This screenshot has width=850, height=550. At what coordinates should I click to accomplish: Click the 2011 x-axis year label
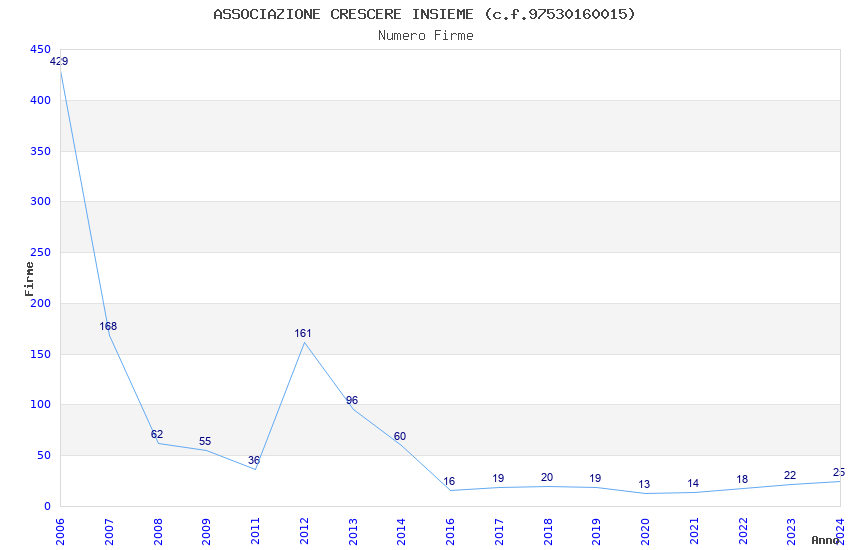coord(255,531)
